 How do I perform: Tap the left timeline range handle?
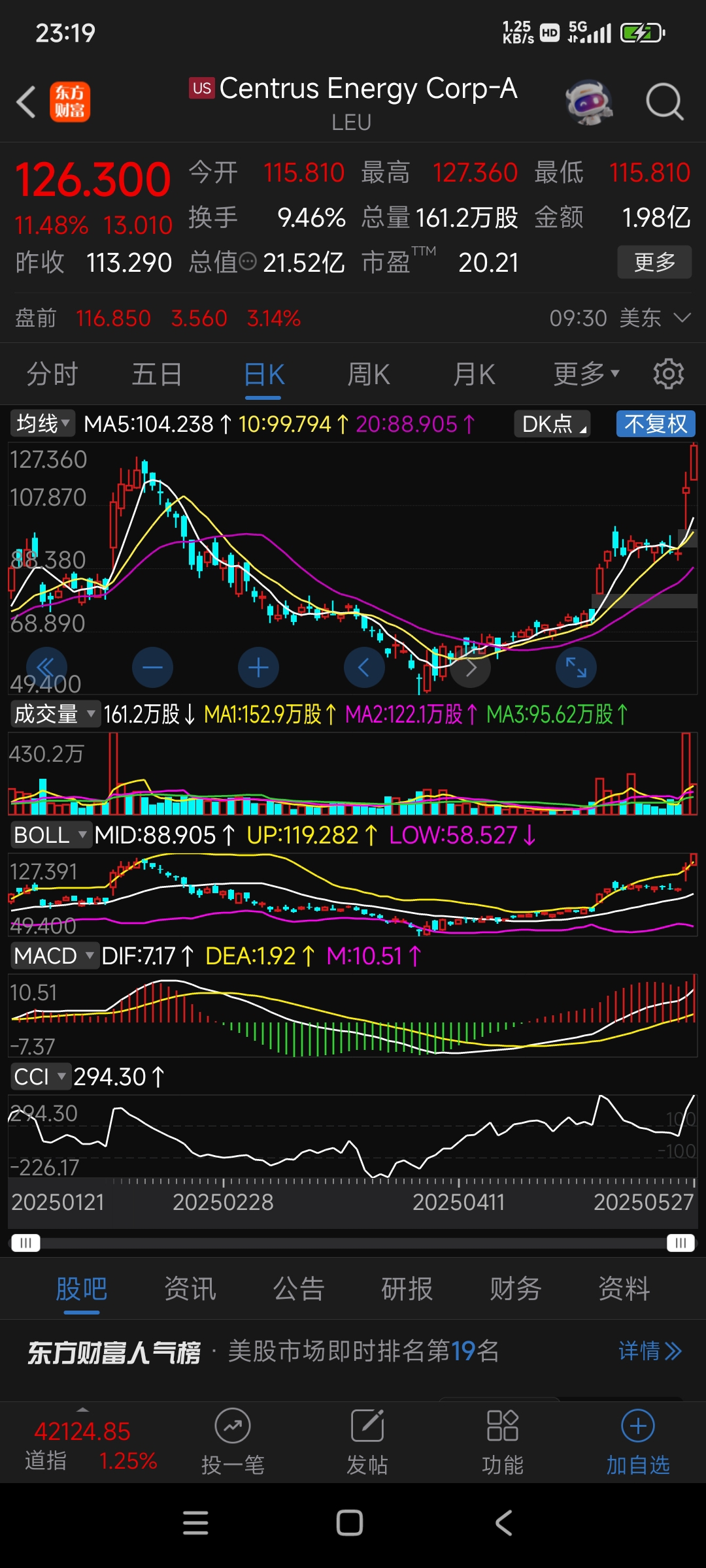[x=25, y=1243]
